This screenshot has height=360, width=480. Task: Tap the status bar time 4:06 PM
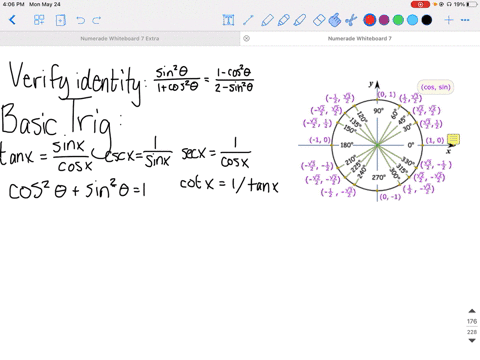[x=13, y=4]
